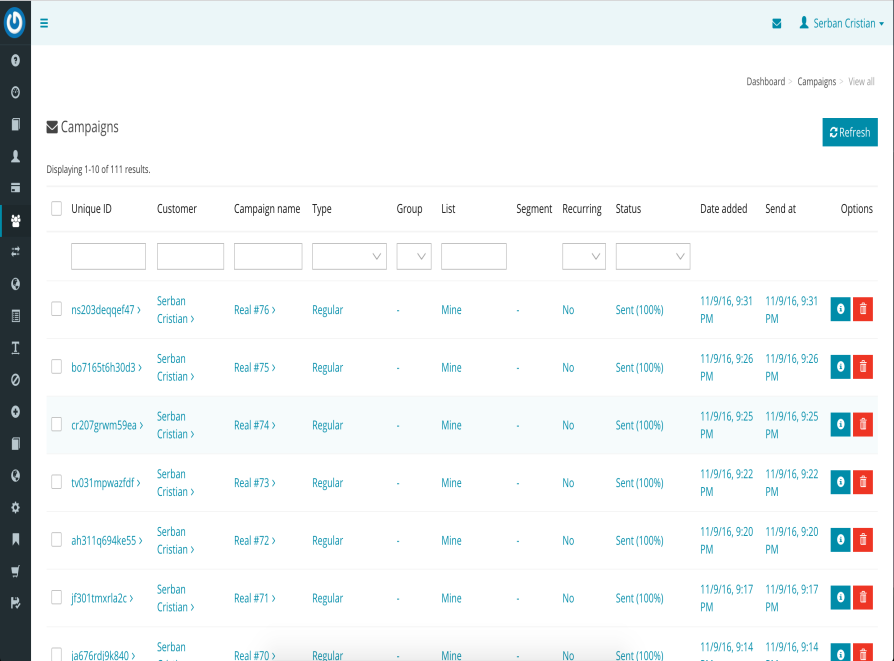Open the Type filter dropdown
Image resolution: width=894 pixels, height=661 pixels.
[349, 257]
